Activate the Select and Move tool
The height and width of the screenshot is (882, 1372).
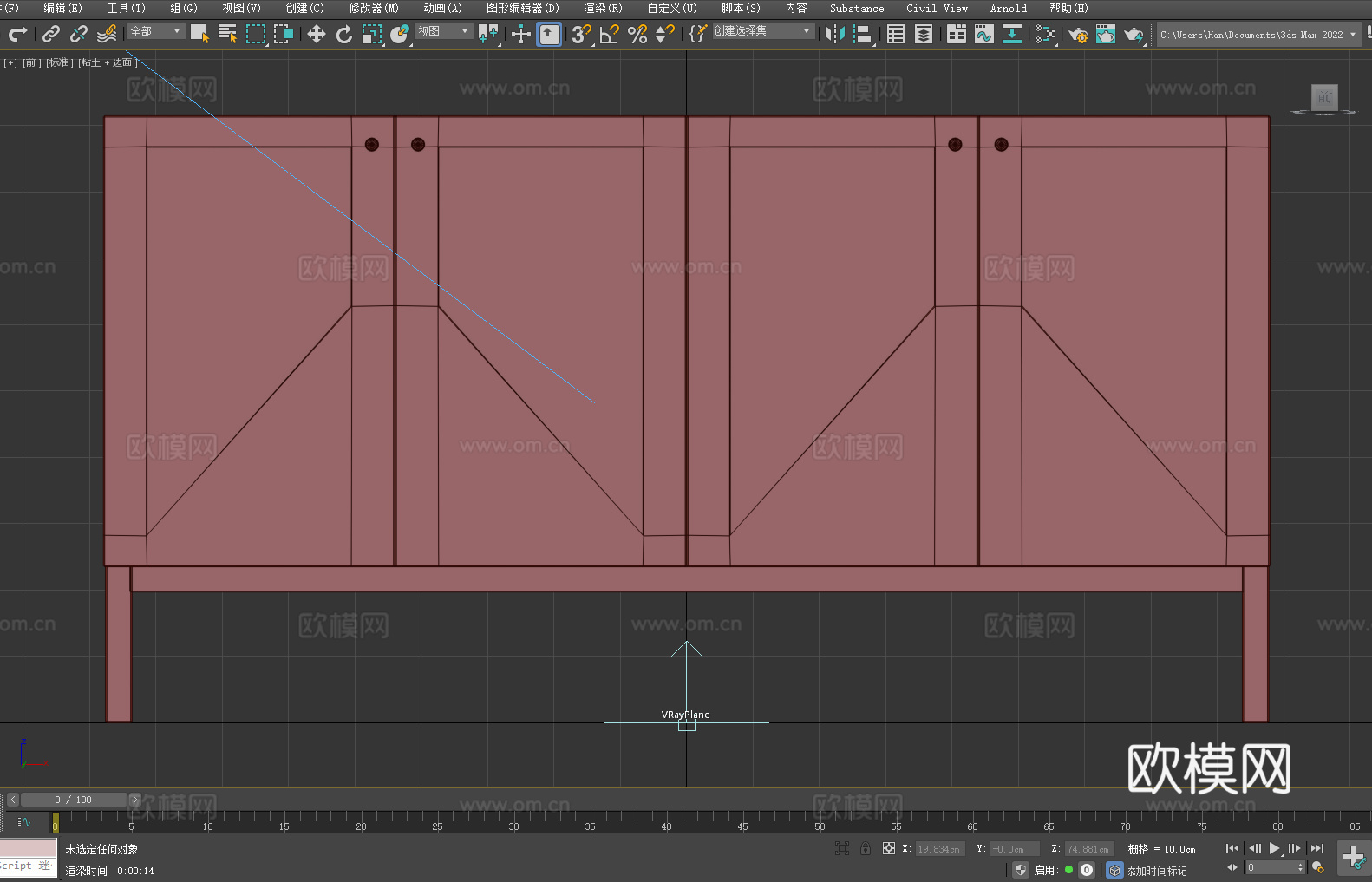coord(317,34)
